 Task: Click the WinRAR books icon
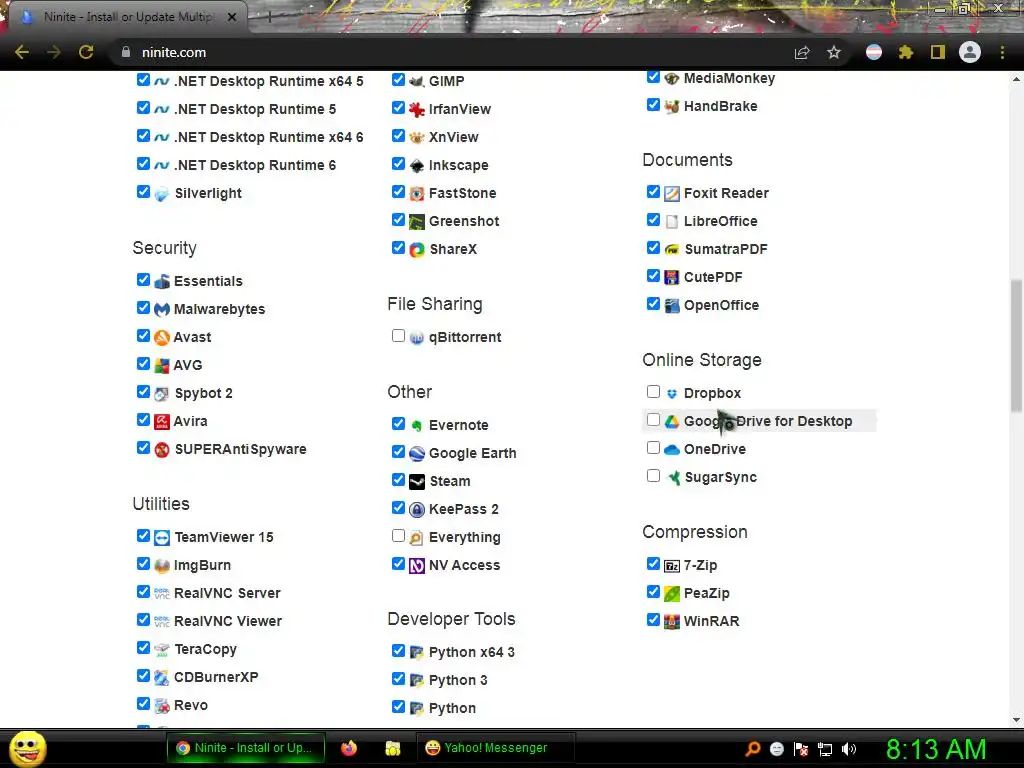(x=671, y=621)
